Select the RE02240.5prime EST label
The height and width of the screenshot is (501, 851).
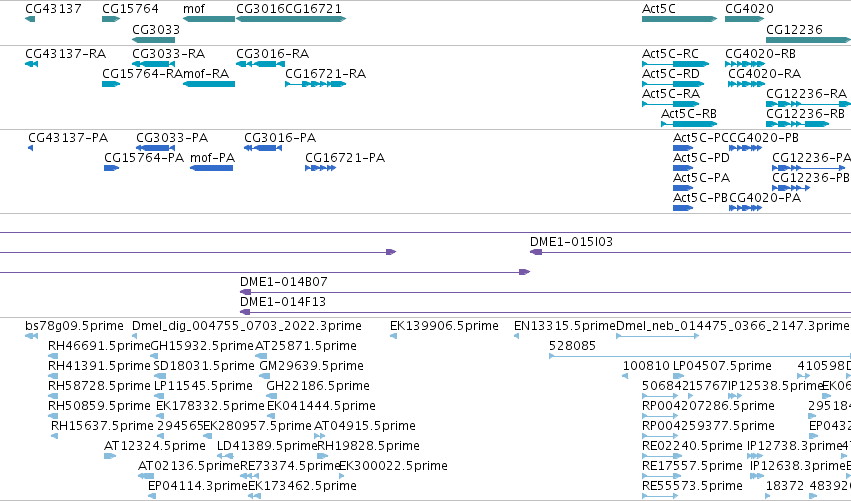(692, 446)
